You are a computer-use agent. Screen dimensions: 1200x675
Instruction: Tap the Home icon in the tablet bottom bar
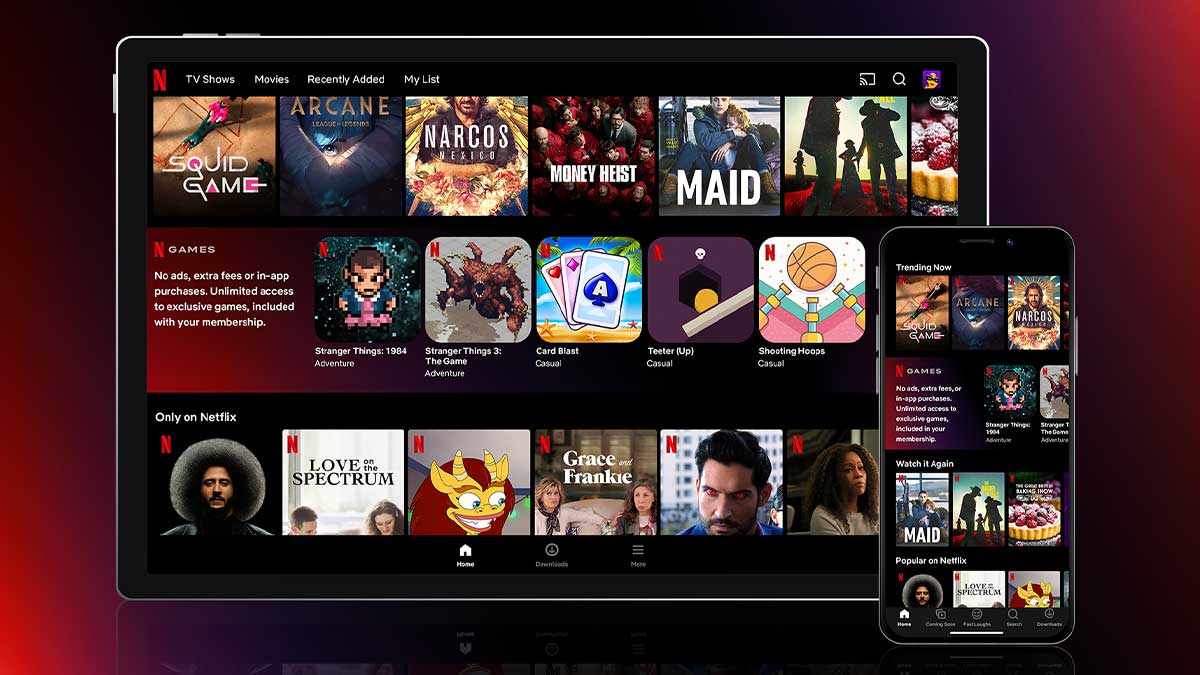465,551
